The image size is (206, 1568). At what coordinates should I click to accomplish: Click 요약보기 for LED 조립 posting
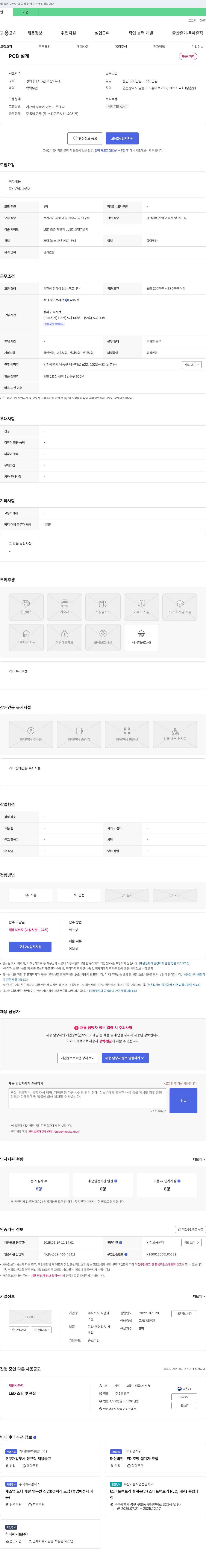tap(184, 1397)
